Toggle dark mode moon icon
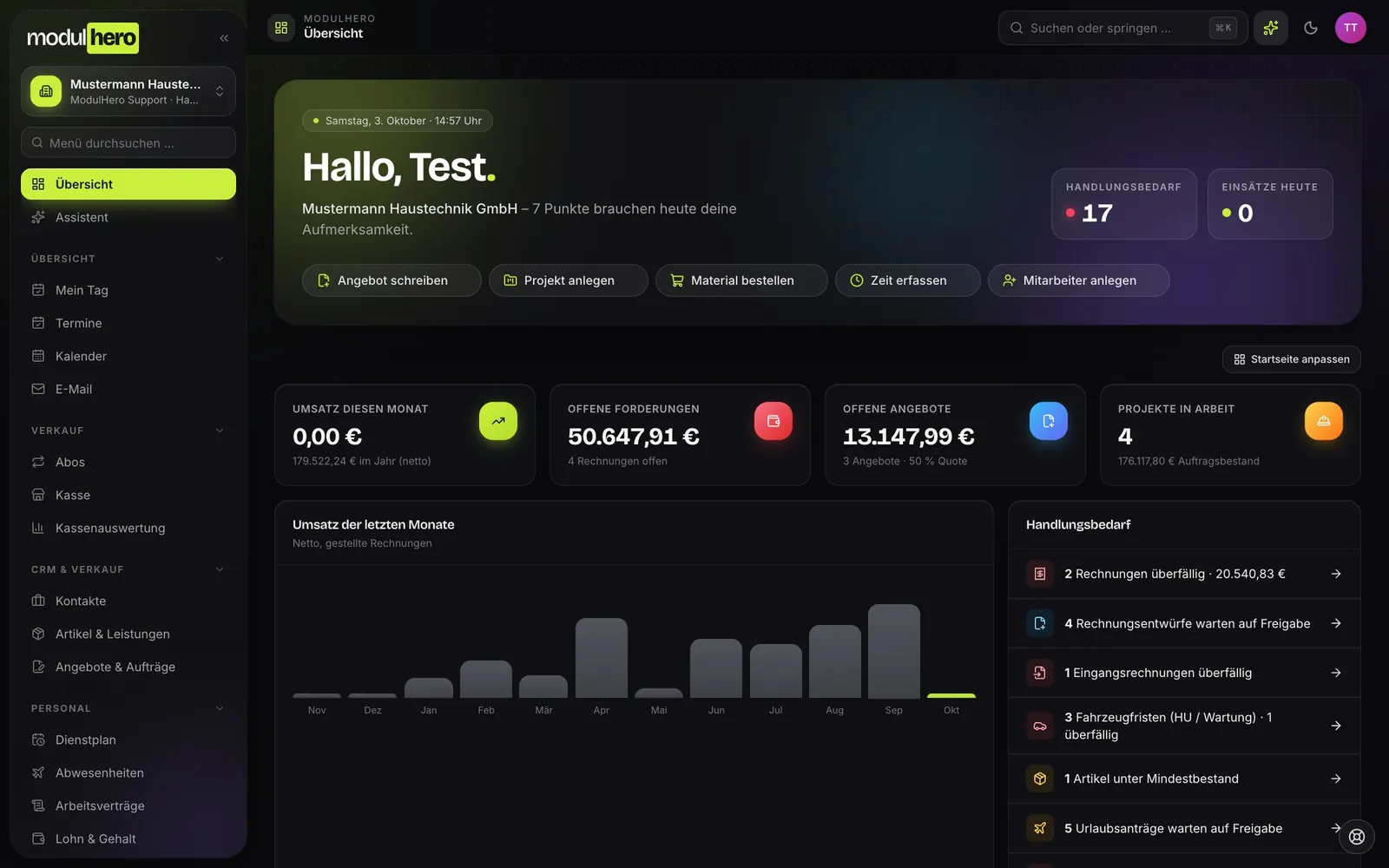1389x868 pixels. (x=1311, y=28)
